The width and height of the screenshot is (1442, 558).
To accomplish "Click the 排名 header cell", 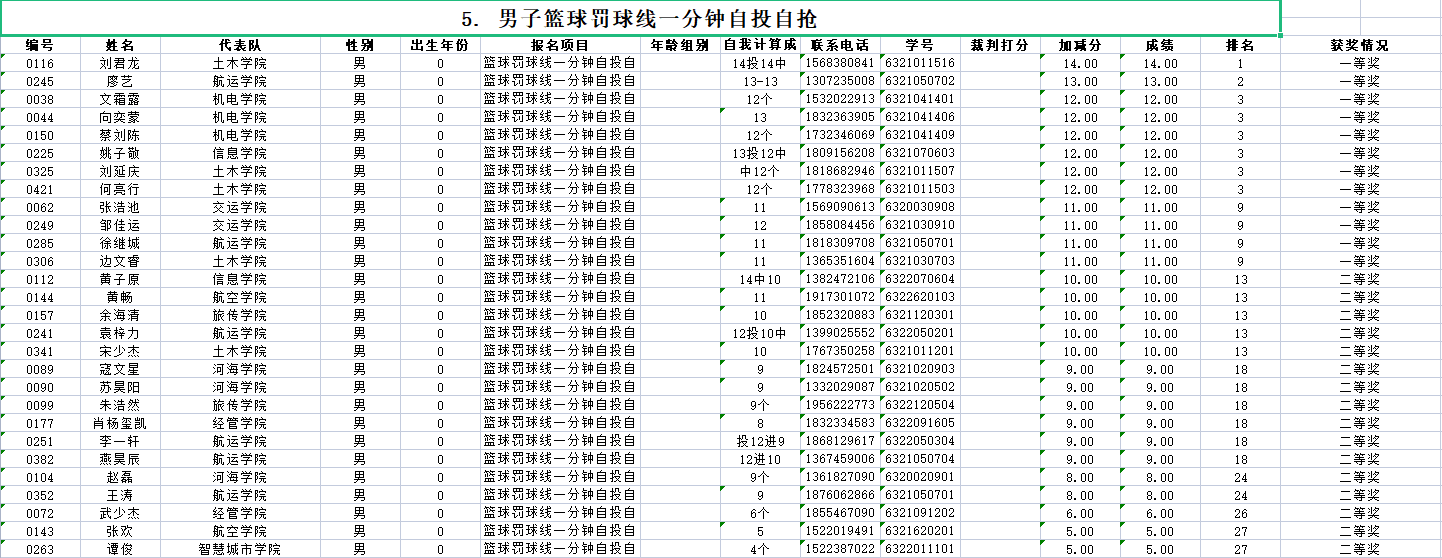I will tap(1240, 46).
